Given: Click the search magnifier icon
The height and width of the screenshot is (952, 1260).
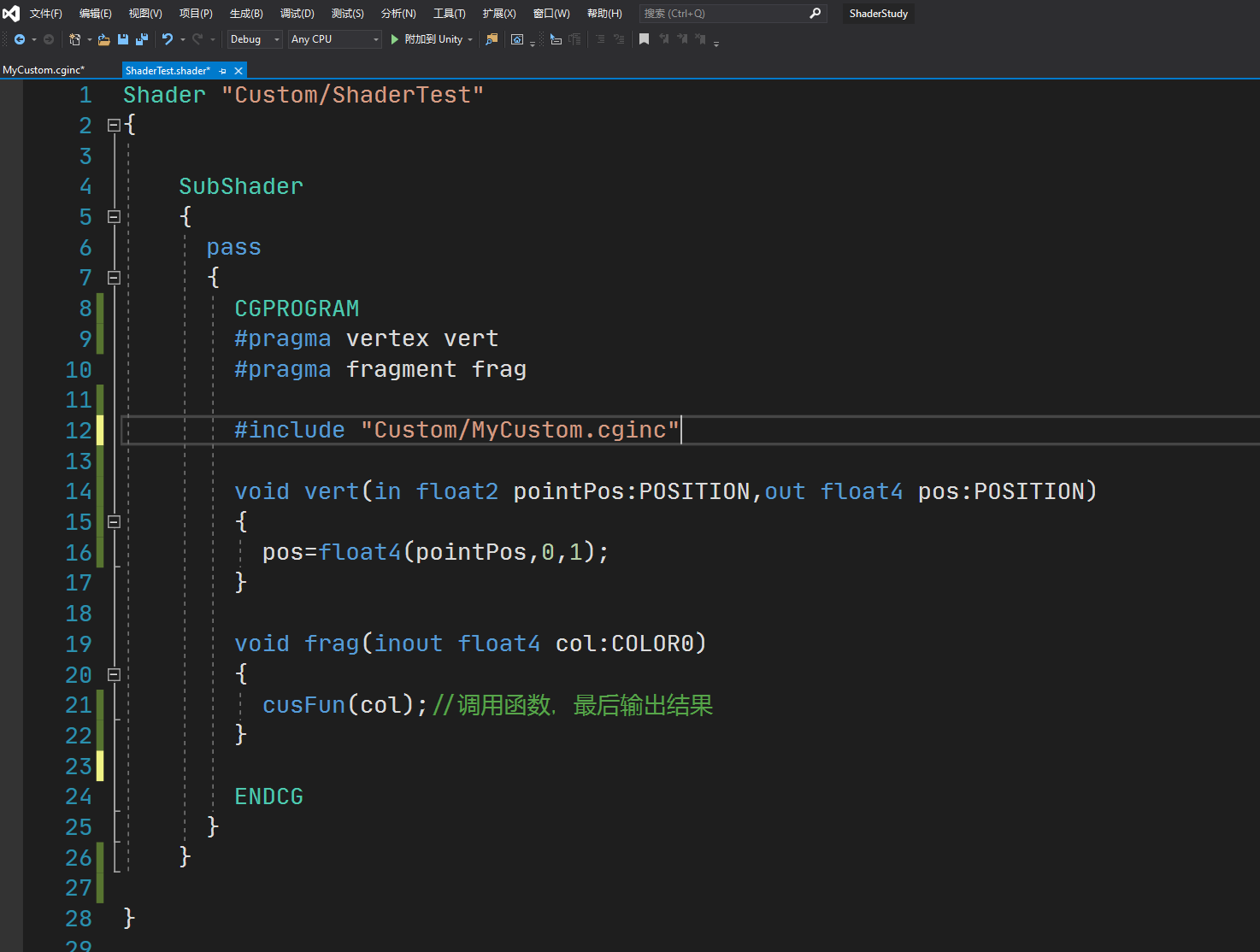Looking at the screenshot, I should click(815, 13).
